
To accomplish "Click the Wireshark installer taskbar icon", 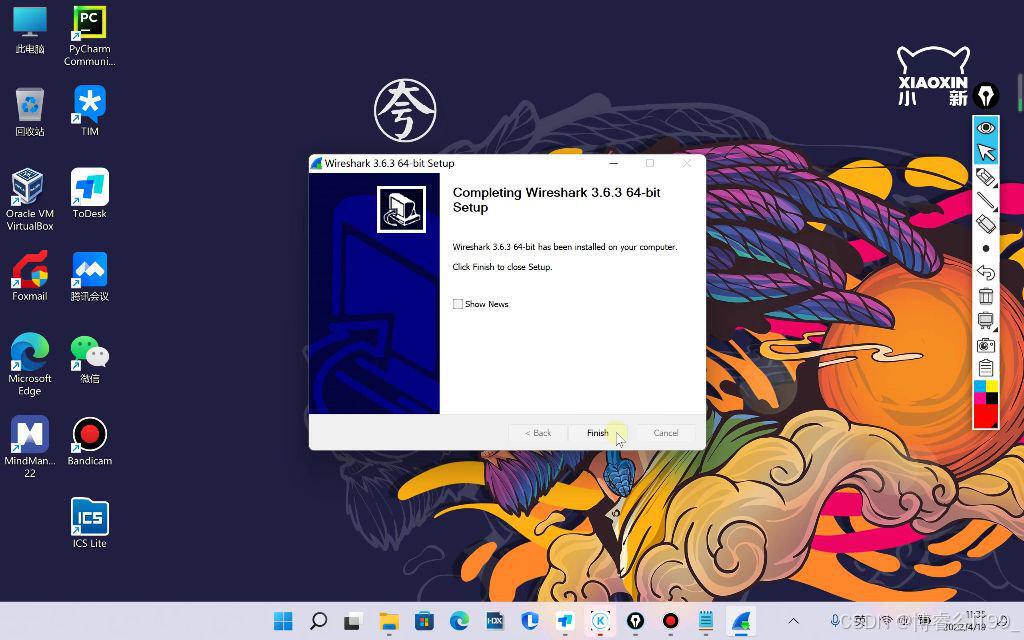I will tap(741, 621).
